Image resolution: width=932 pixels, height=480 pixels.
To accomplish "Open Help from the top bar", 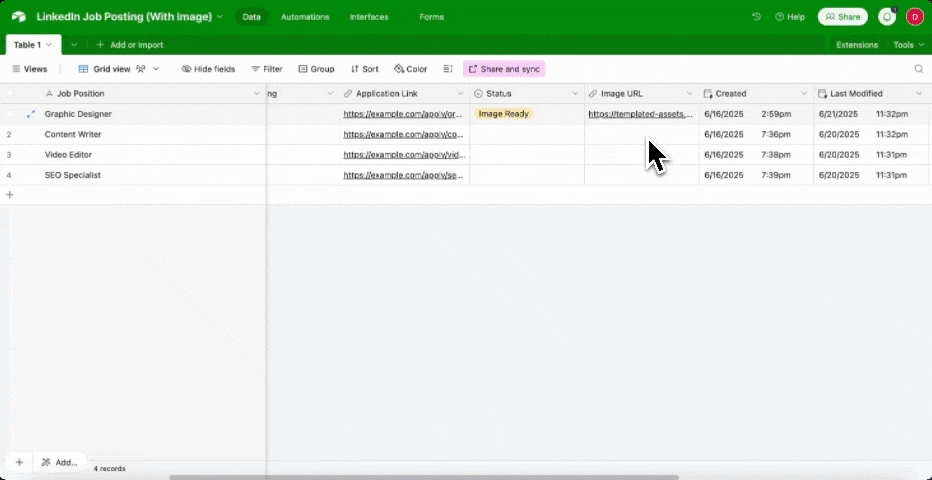I will (x=789, y=17).
